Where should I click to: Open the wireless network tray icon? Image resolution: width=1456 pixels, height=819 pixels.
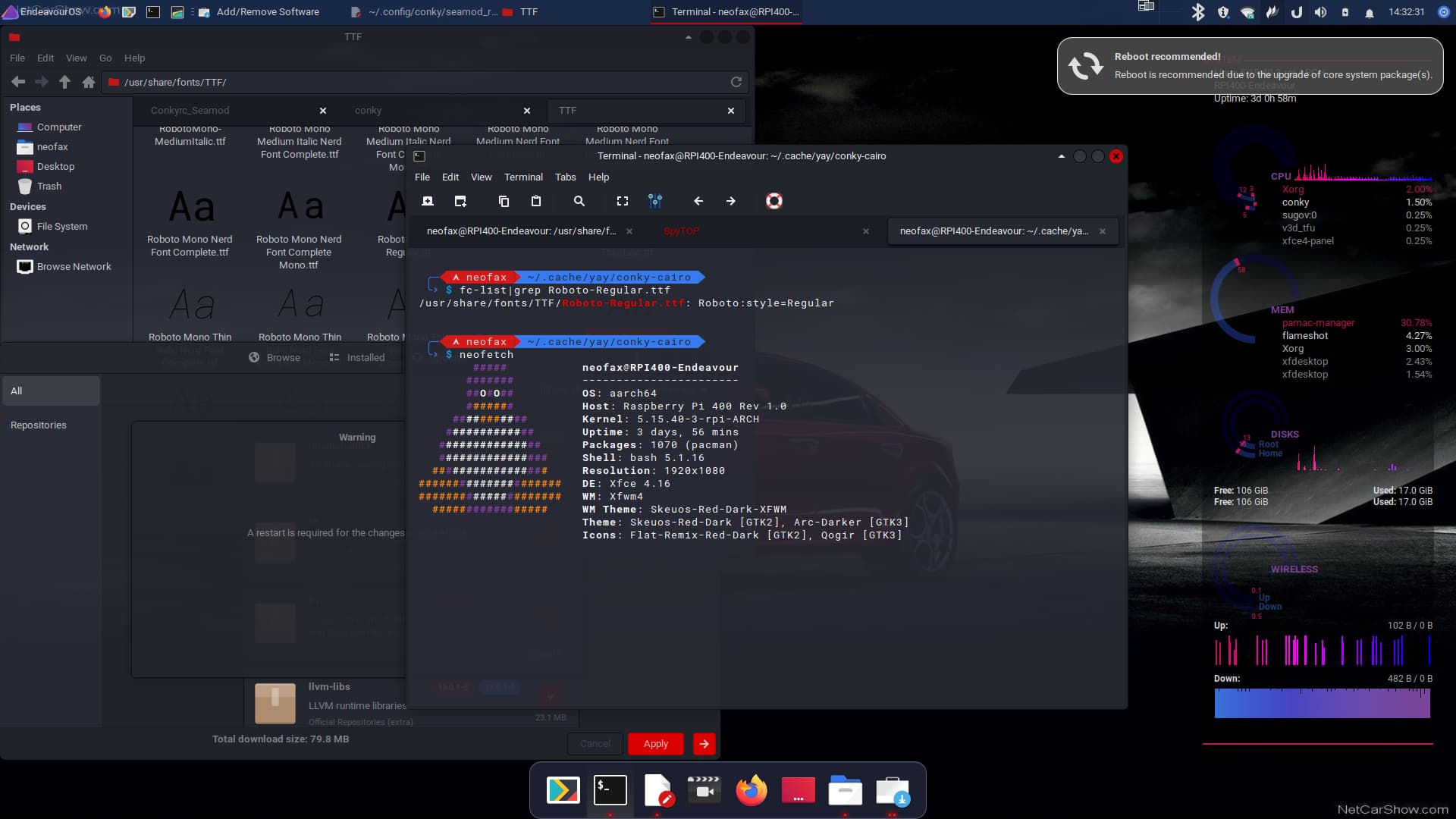click(x=1247, y=12)
